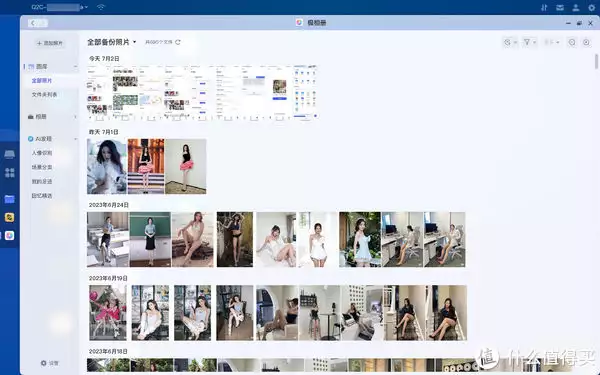This screenshot has height=375, width=600.
Task: Refresh the photo list via the reload icon
Action: (x=178, y=42)
